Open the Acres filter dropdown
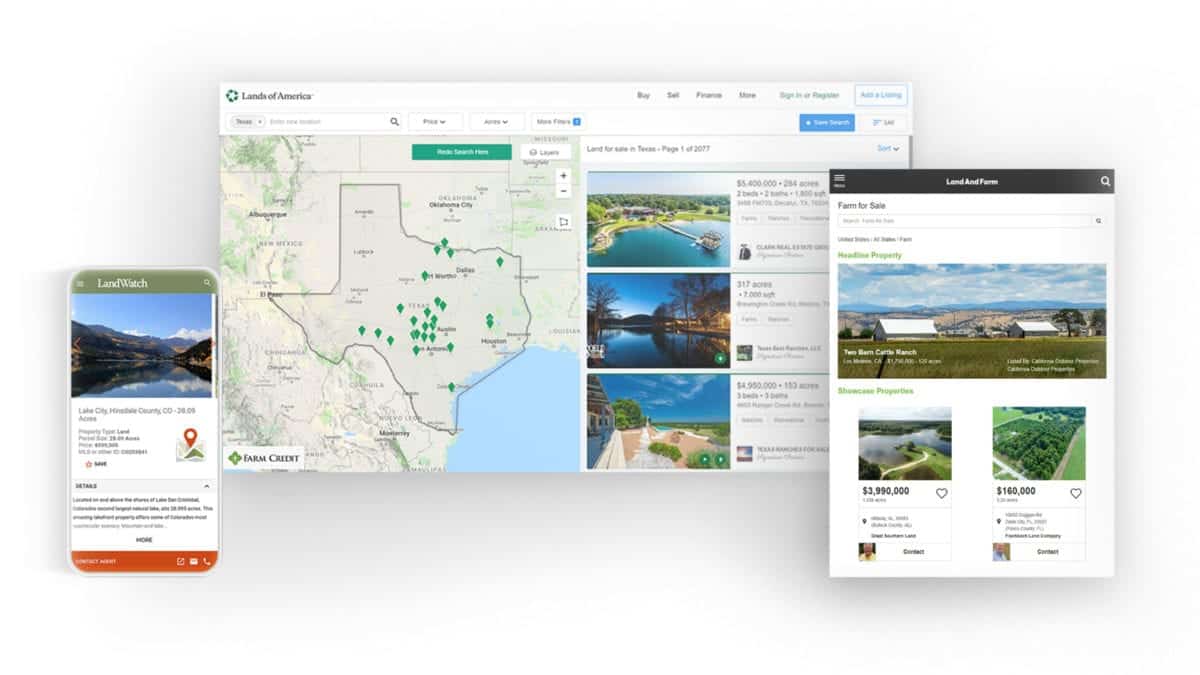1200x675 pixels. click(496, 121)
